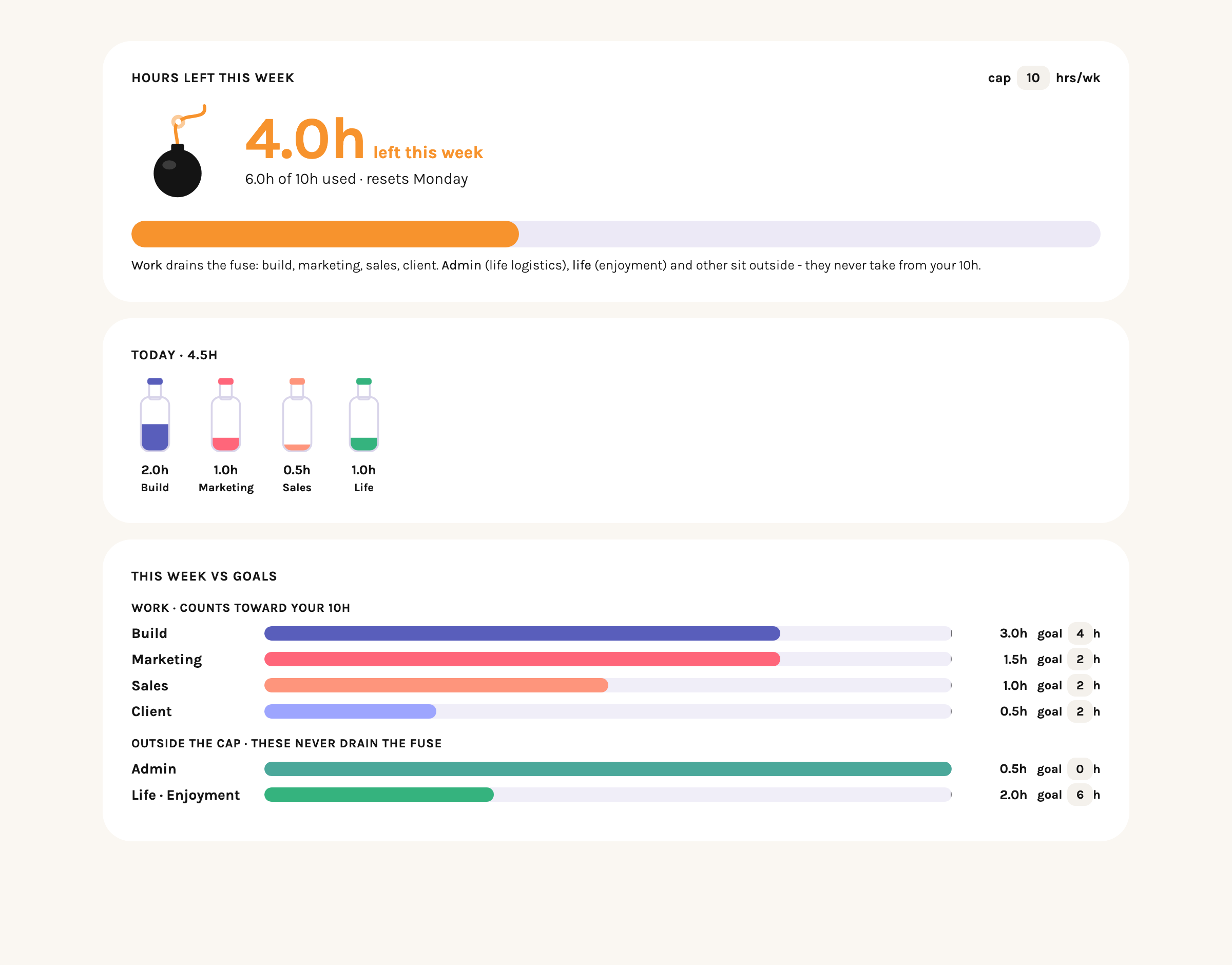The image size is (1232, 965).
Task: Click the '0.5h' Admin weekly value
Action: 1013,769
